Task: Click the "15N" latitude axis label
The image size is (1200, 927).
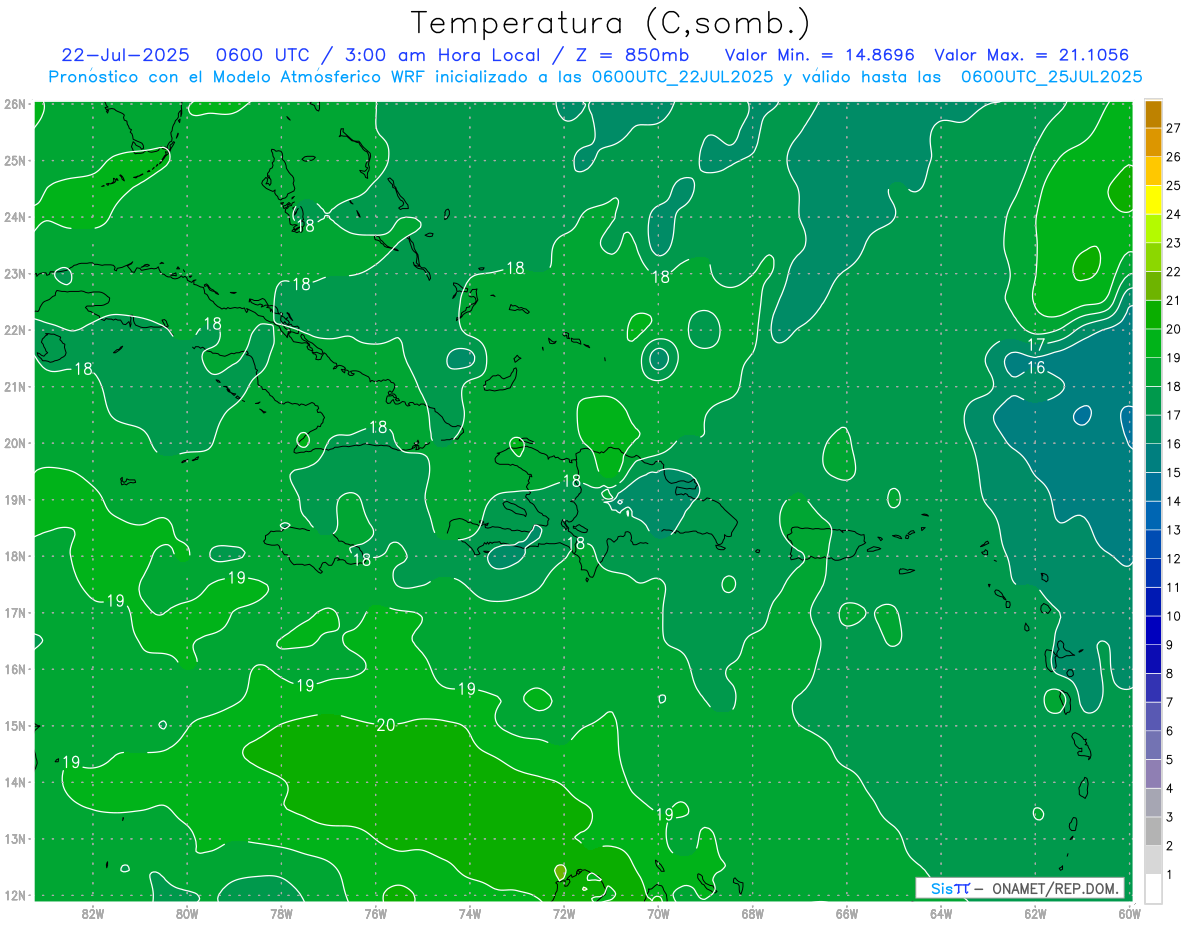Action: (14, 725)
